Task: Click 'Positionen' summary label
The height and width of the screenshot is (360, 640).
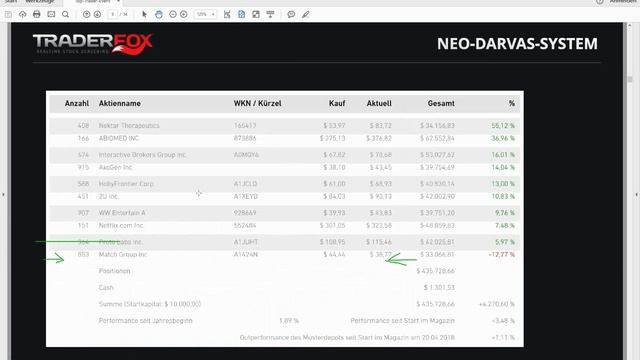Action: click(114, 271)
